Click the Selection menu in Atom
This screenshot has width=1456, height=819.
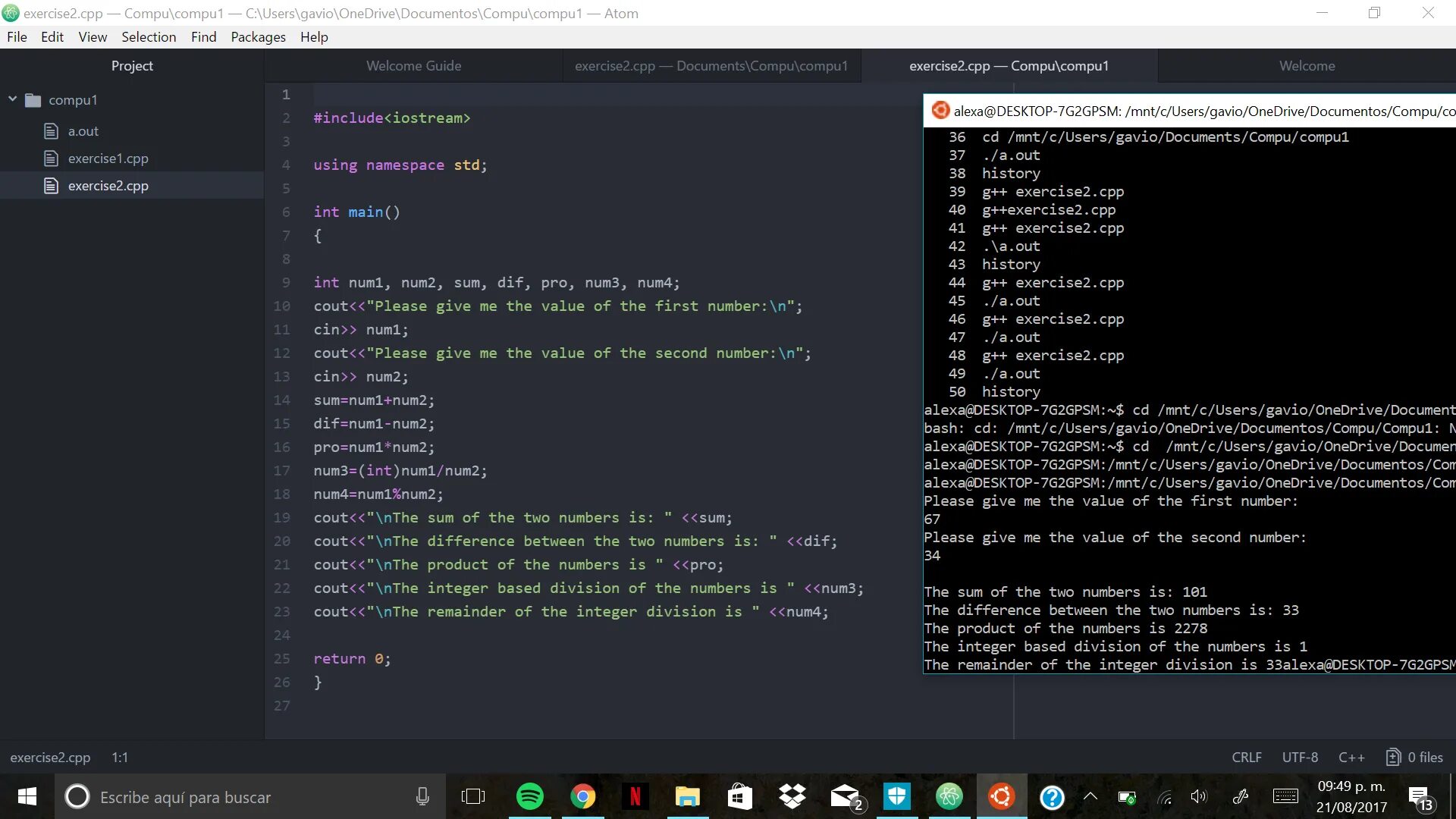point(149,37)
